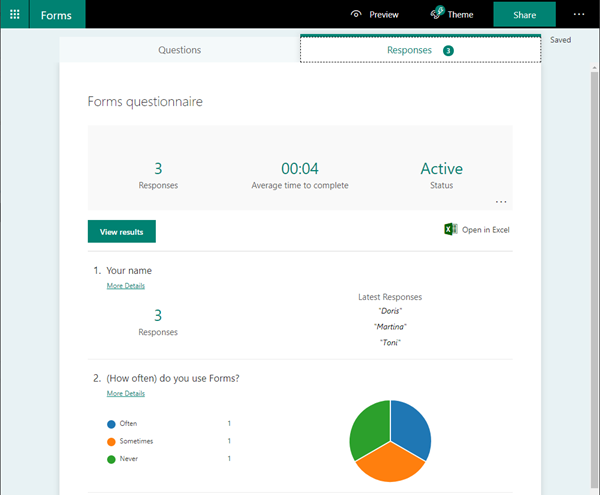Open the summary card ellipsis menu

(x=501, y=202)
